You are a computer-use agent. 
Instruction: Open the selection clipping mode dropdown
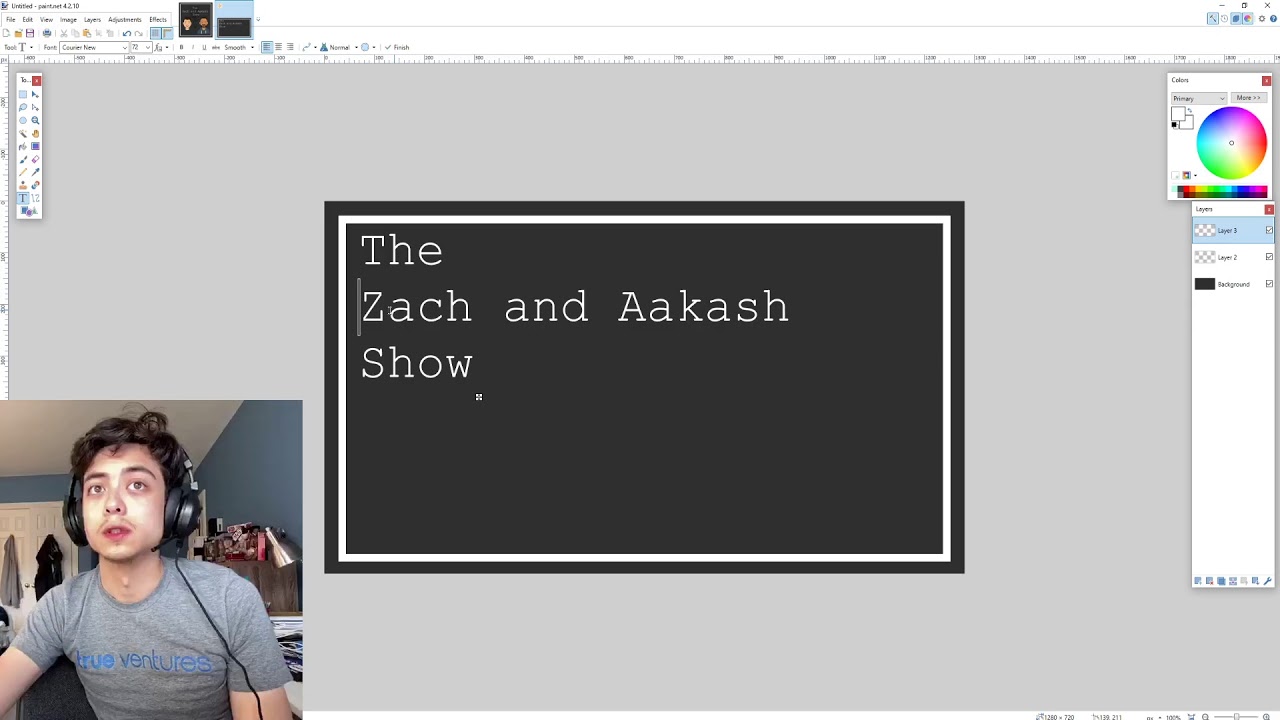368,47
